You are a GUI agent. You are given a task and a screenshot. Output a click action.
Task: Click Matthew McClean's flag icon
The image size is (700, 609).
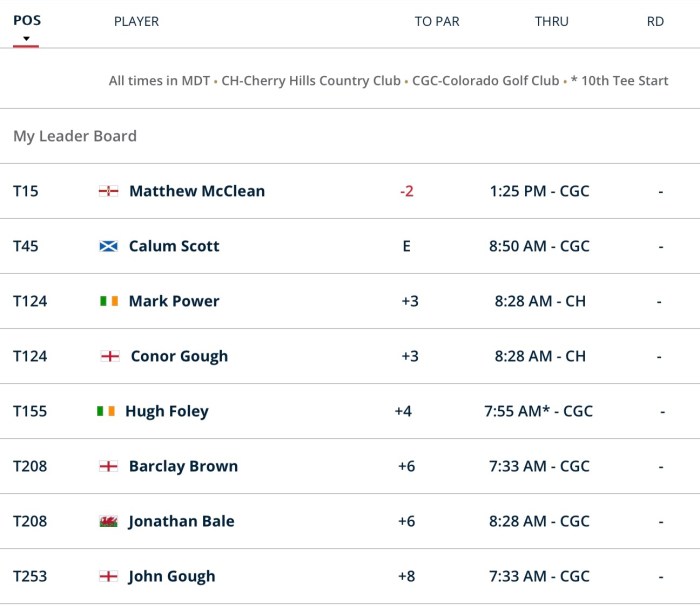tap(109, 191)
